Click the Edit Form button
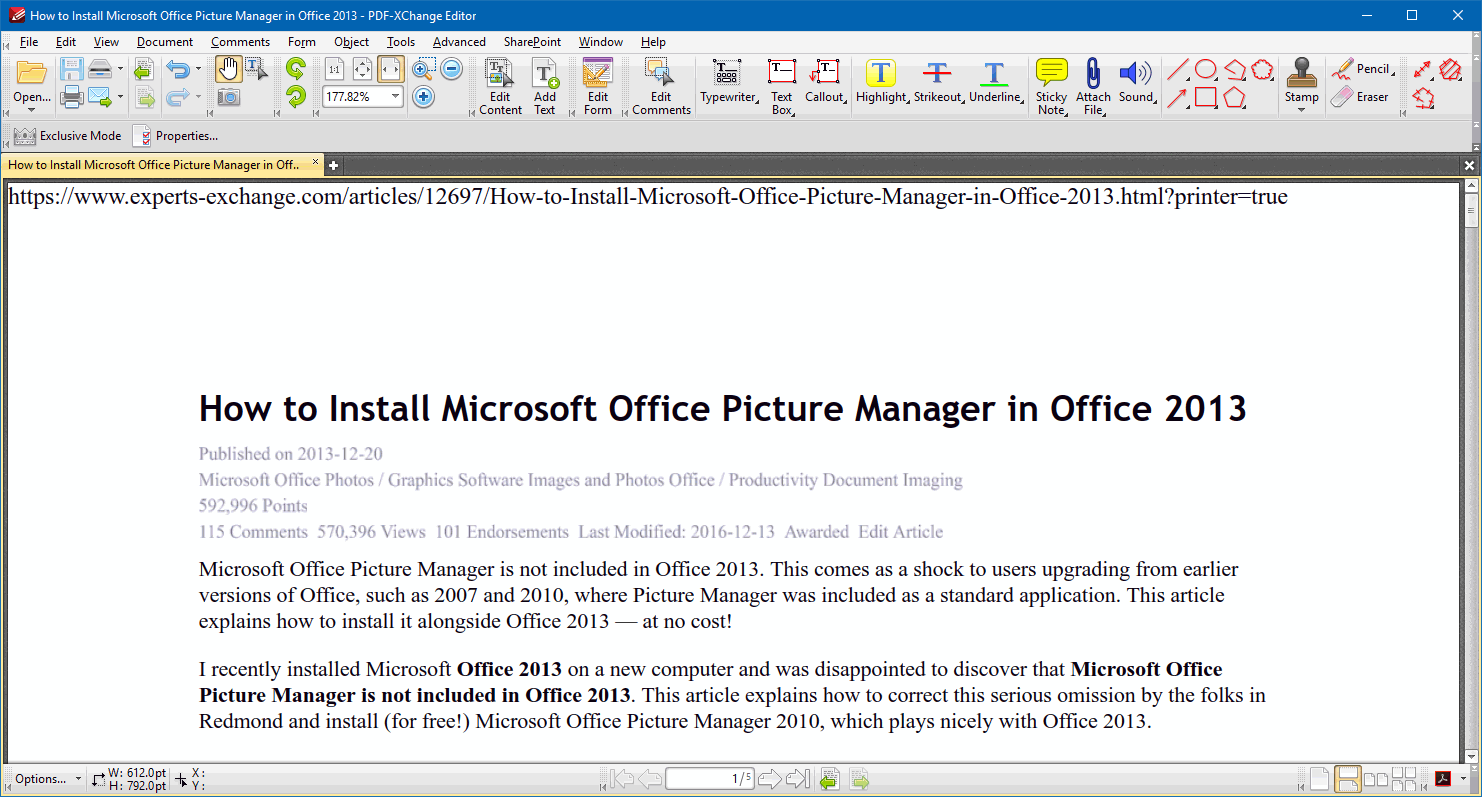The width and height of the screenshot is (1482, 797). [x=598, y=87]
